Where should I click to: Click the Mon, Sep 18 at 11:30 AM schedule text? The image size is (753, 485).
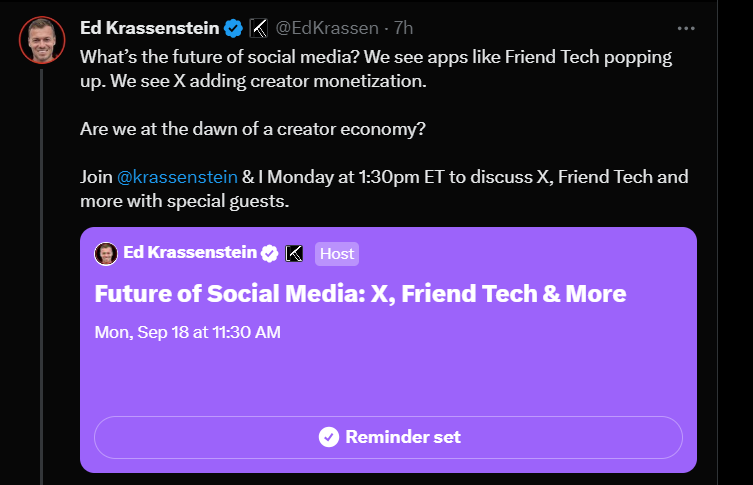pyautogui.click(x=187, y=331)
